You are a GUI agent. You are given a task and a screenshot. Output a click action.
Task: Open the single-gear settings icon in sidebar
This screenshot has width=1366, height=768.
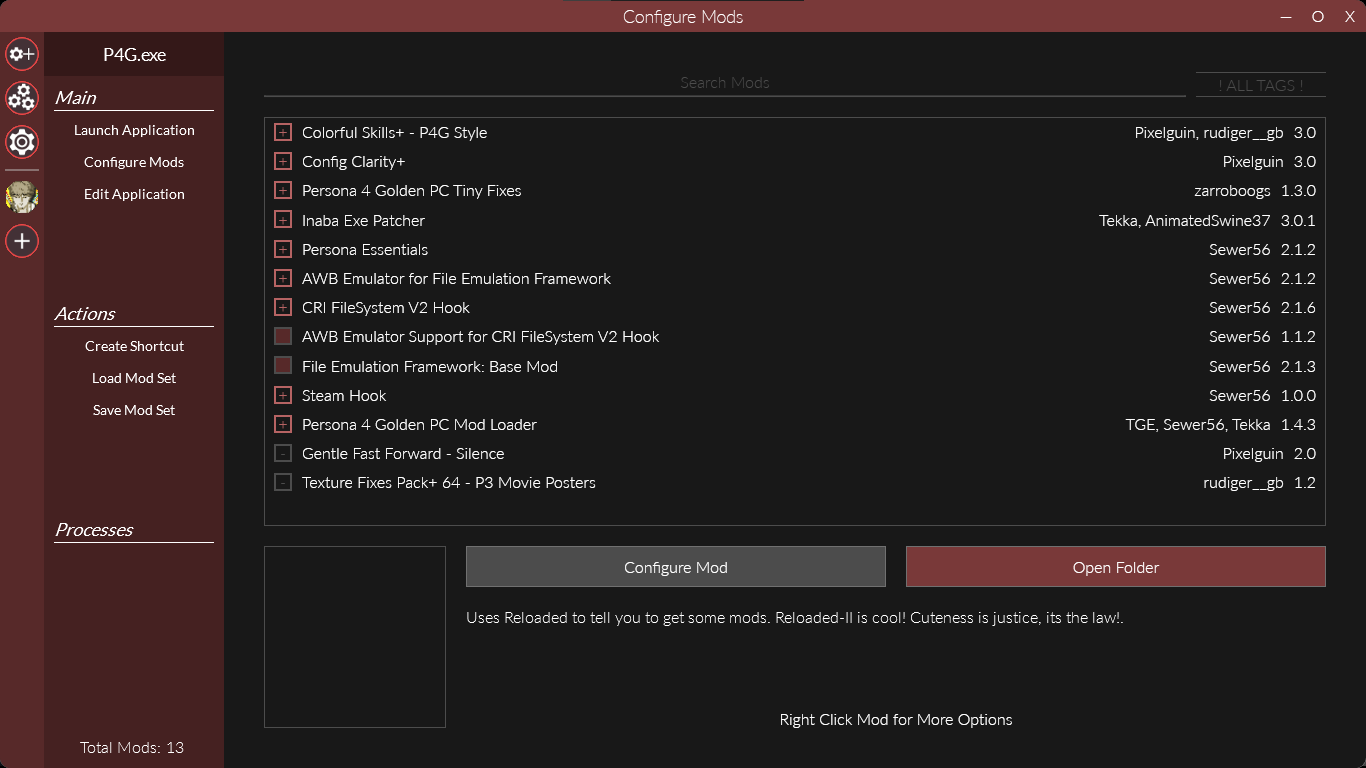[22, 142]
